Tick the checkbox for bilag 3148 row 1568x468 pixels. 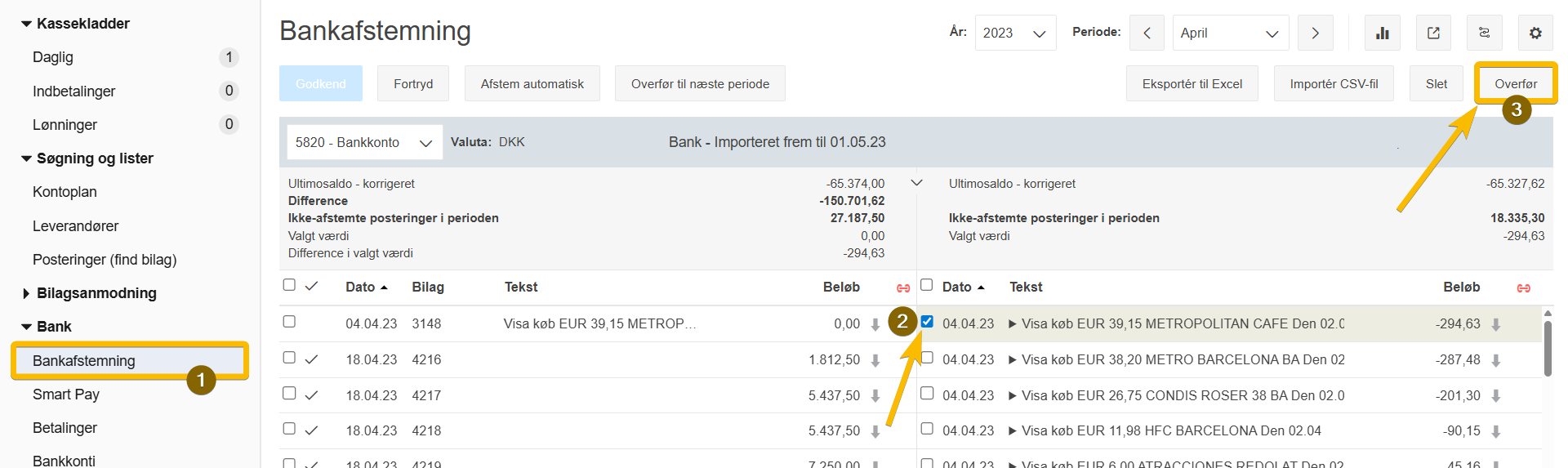click(x=289, y=322)
